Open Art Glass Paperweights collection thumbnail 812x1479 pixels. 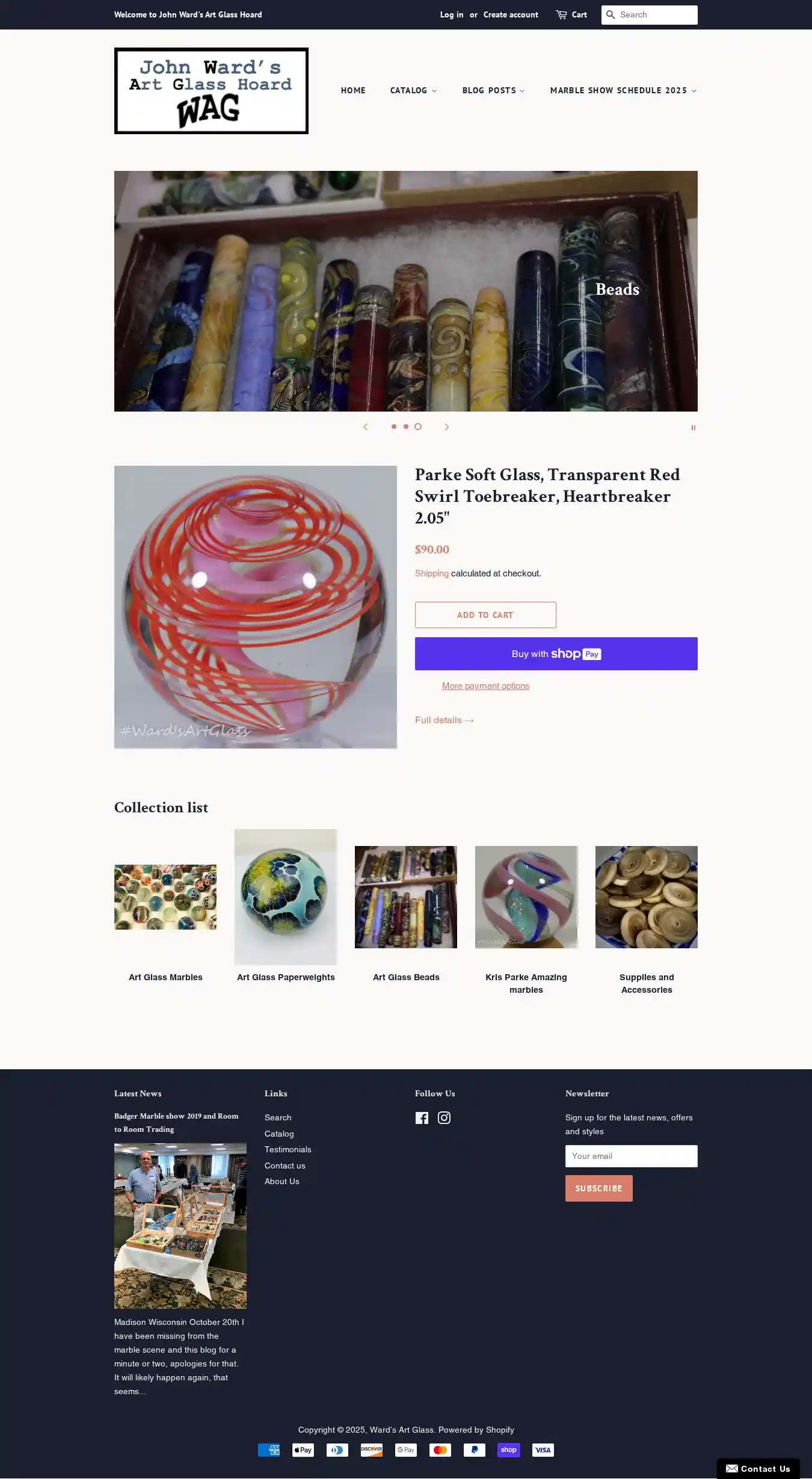[x=286, y=897]
